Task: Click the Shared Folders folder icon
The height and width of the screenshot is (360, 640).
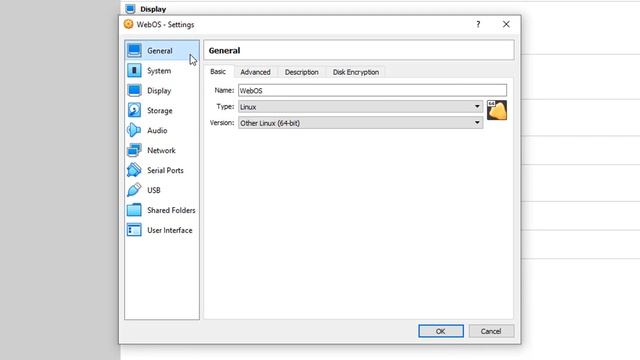Action: [x=134, y=210]
